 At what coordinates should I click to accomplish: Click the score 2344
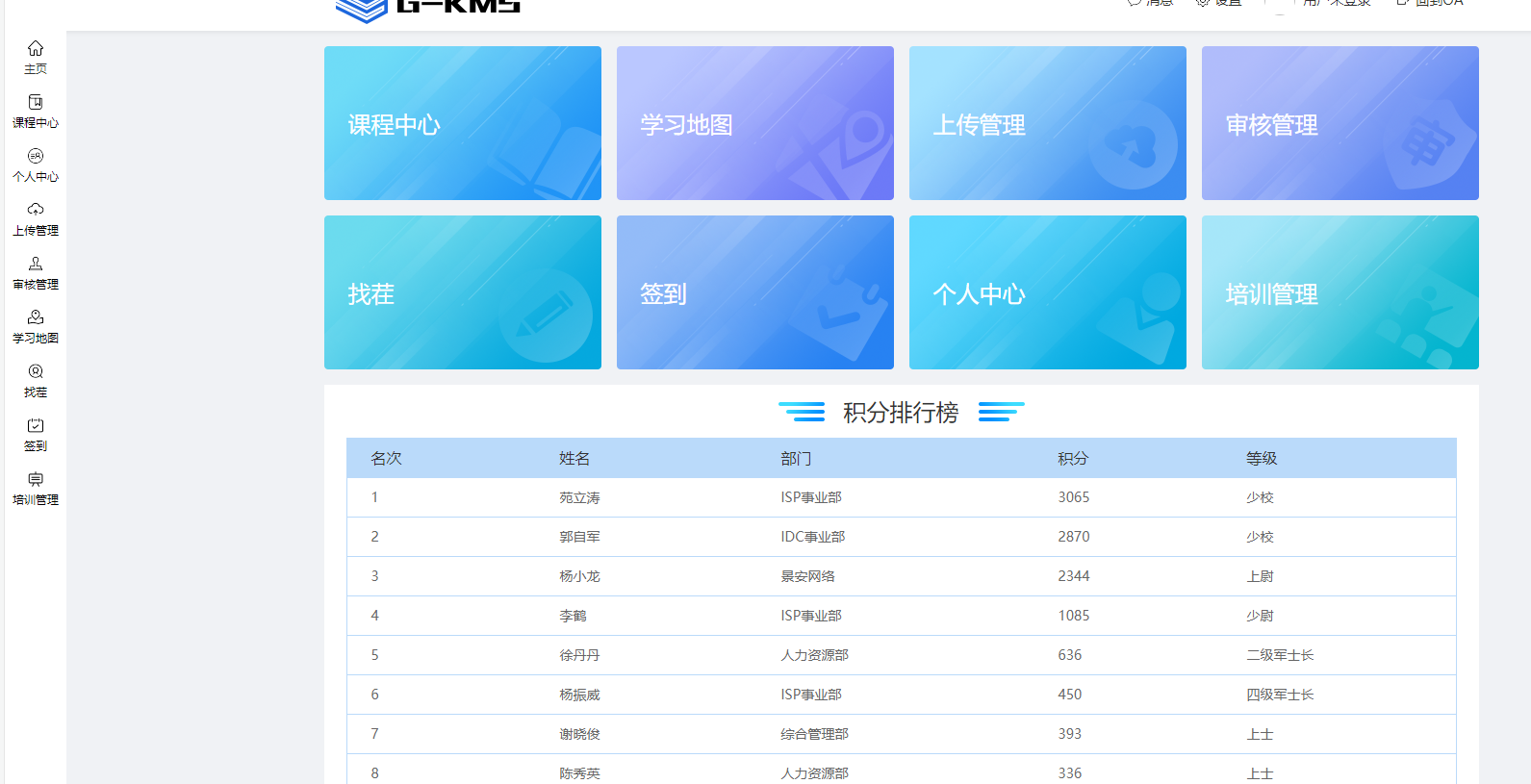point(1074,576)
